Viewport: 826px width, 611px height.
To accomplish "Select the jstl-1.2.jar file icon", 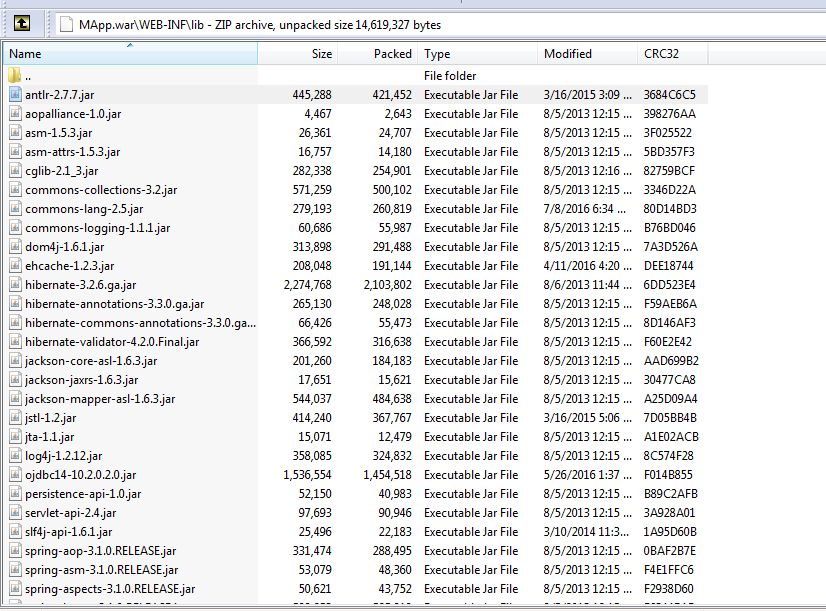I will [15, 418].
